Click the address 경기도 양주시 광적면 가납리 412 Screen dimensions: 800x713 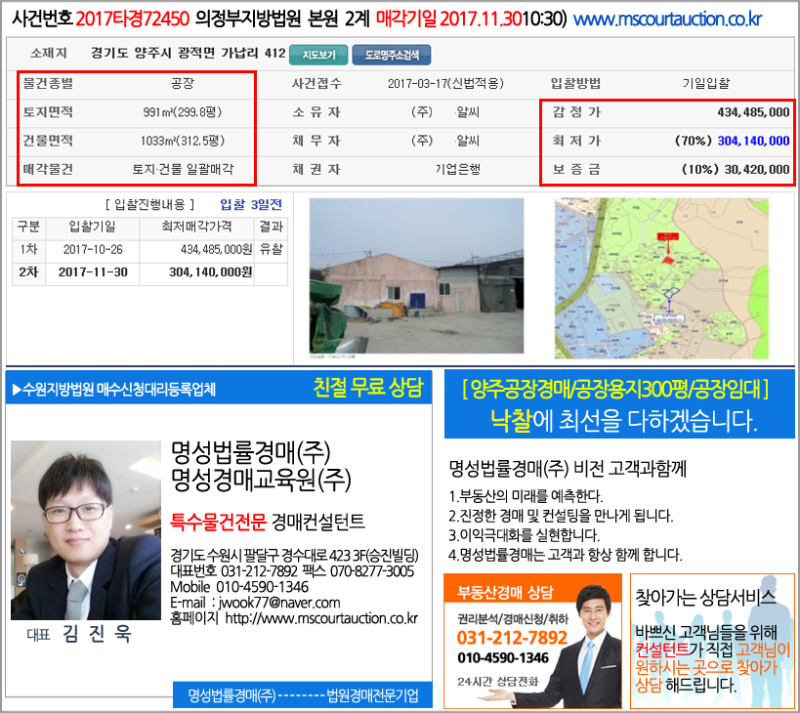188,53
